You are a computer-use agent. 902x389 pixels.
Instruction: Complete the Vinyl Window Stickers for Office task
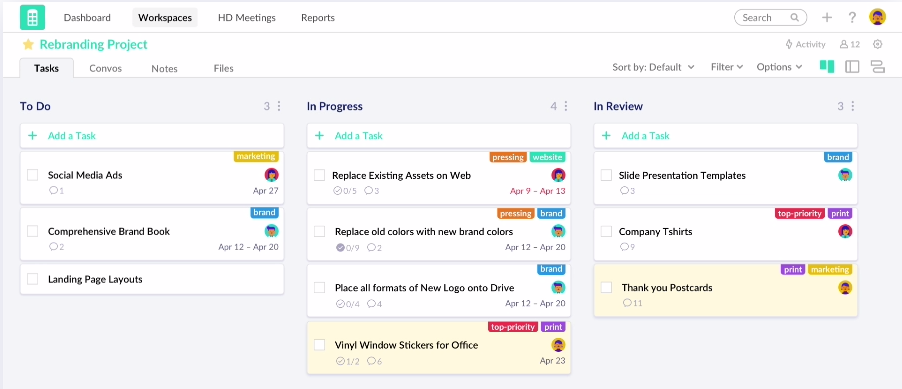[x=319, y=345]
